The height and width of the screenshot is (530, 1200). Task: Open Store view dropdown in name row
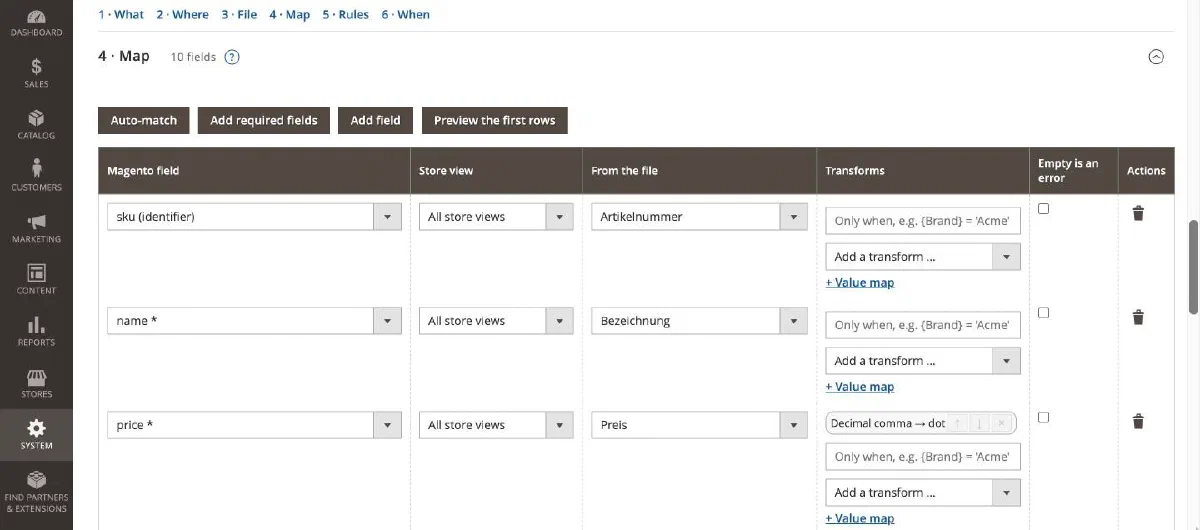pos(496,321)
